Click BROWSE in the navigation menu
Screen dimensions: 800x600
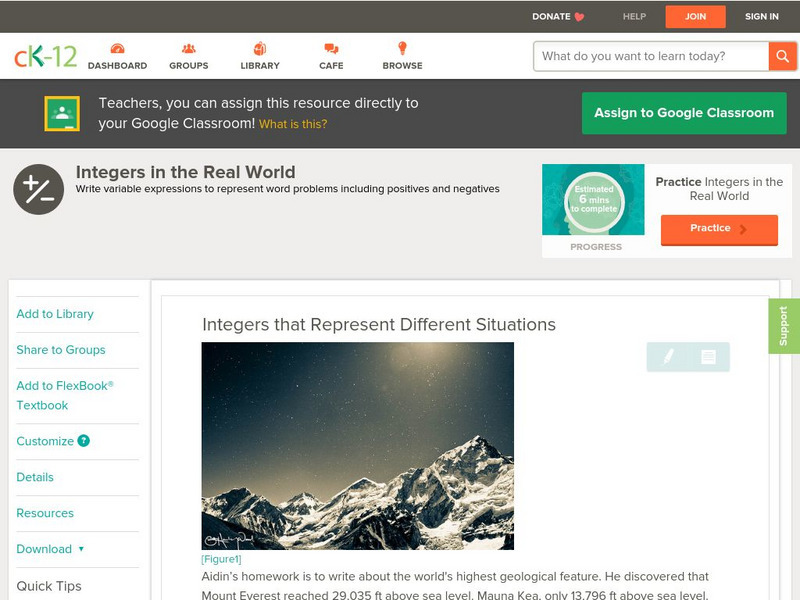(403, 66)
